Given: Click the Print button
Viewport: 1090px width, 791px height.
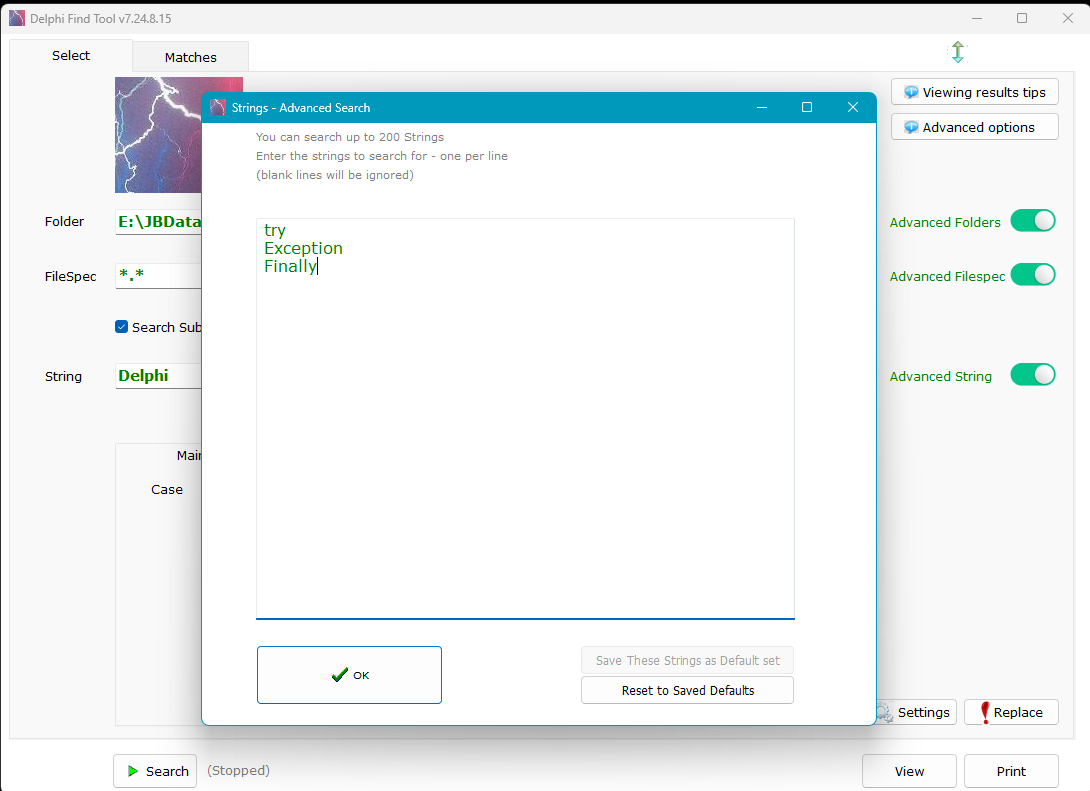Looking at the screenshot, I should pyautogui.click(x=1011, y=771).
